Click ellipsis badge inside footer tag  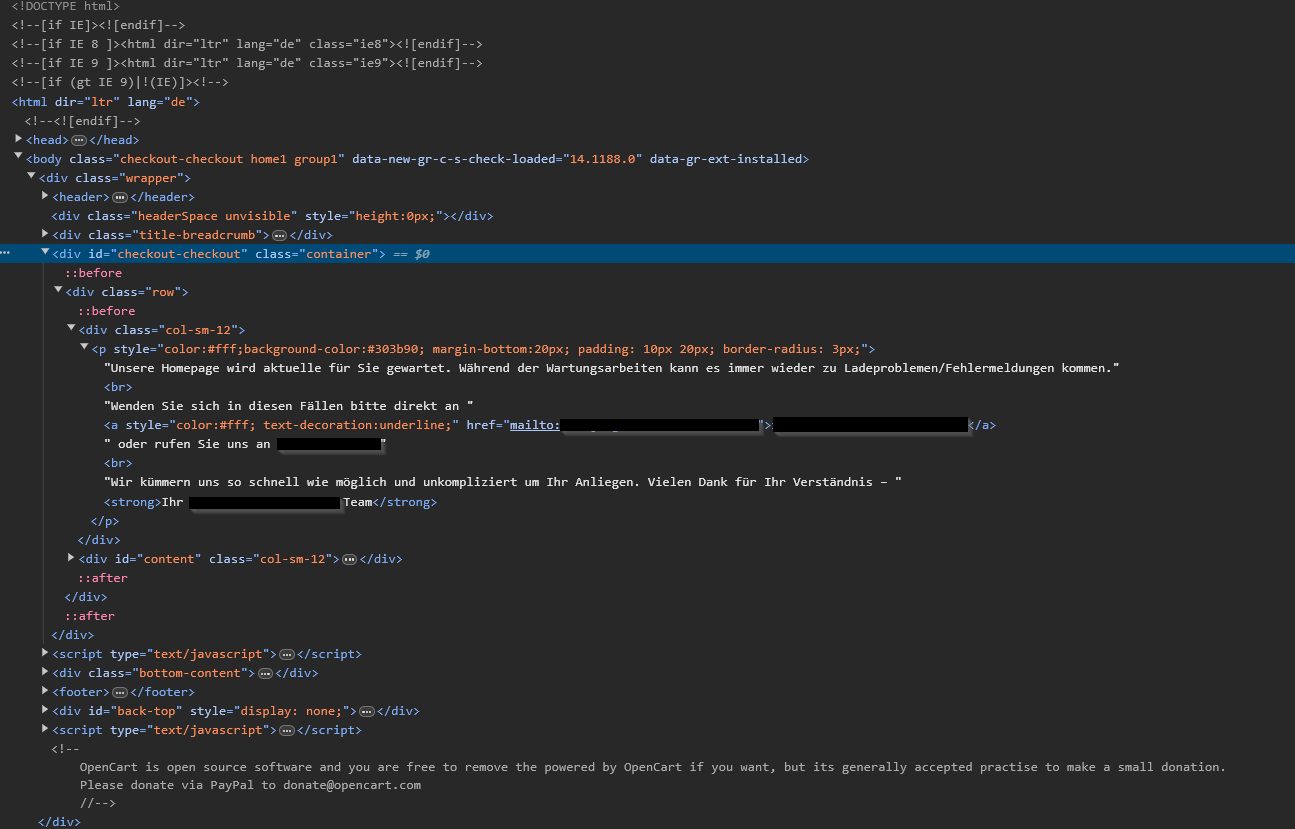point(120,692)
